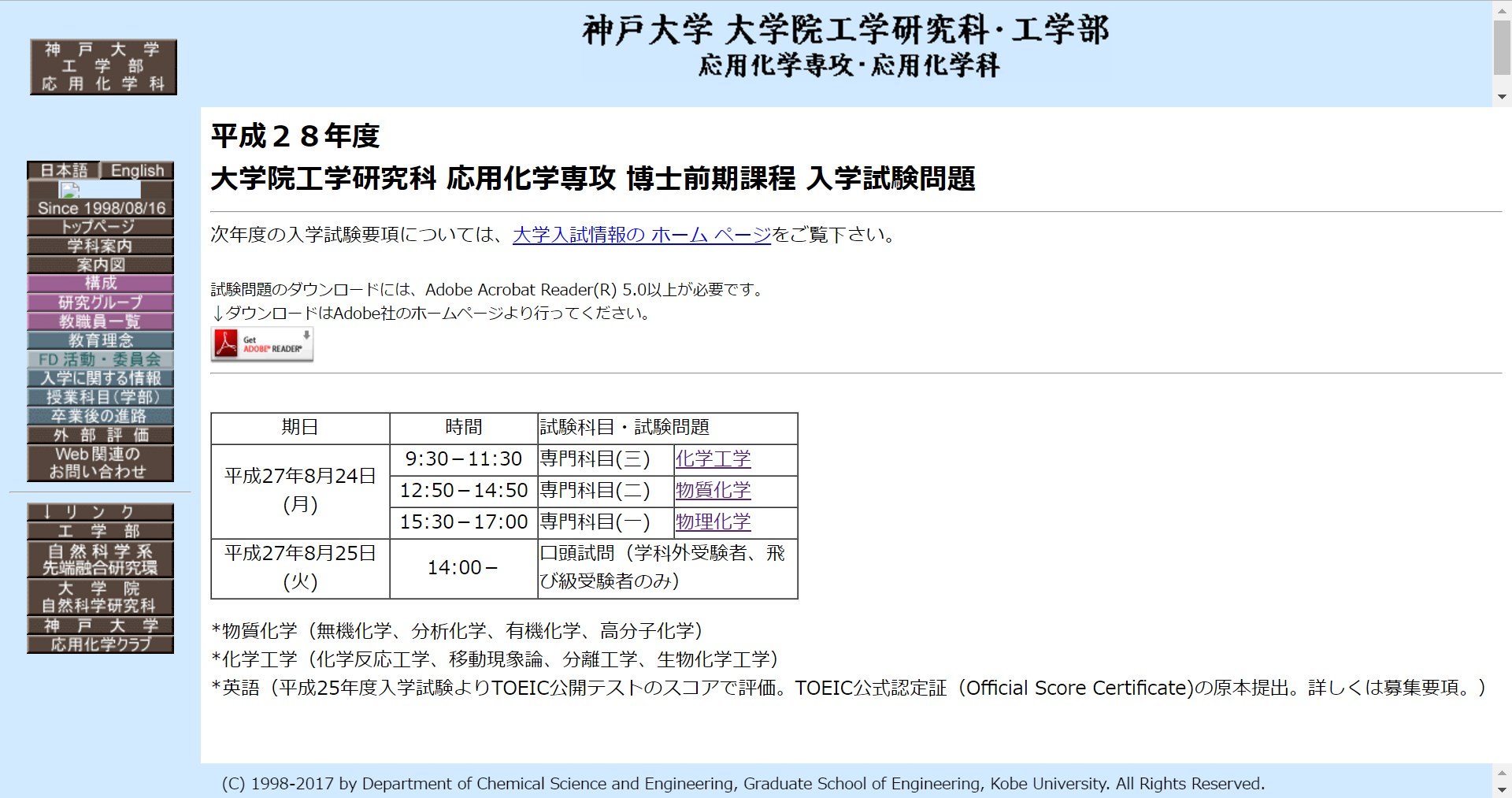Click the Kobe University department logo banner
The image size is (1512, 798).
click(103, 67)
